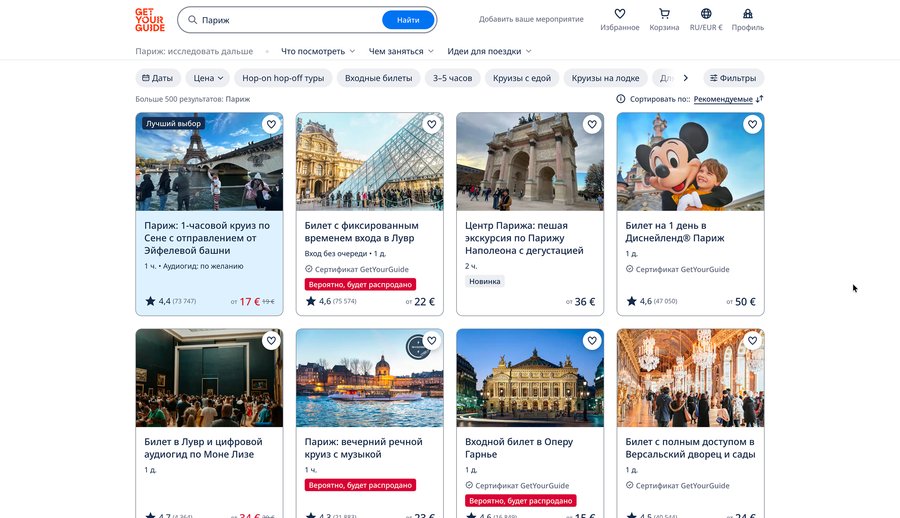This screenshot has width=900, height=518.
Task: Open the Фильтры button
Action: [x=734, y=78]
